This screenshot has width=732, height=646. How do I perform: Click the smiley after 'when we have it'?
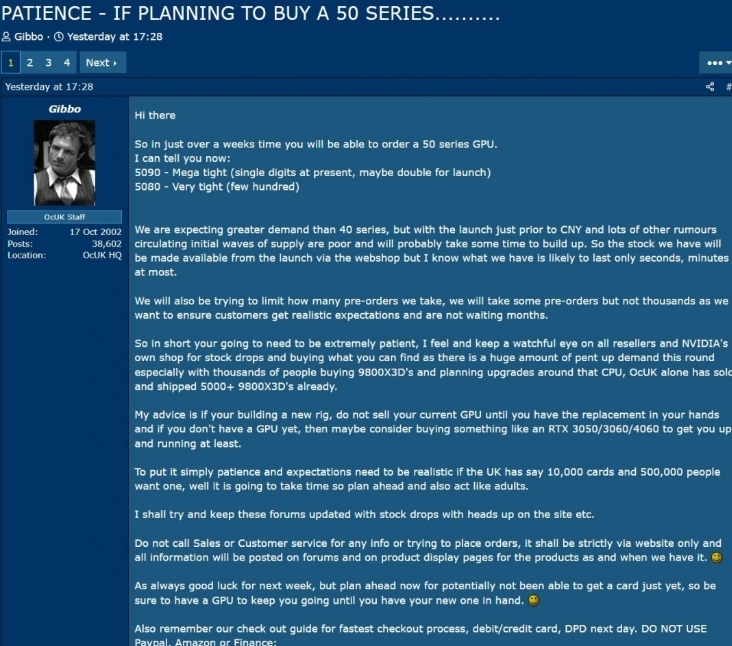pyautogui.click(x=716, y=557)
